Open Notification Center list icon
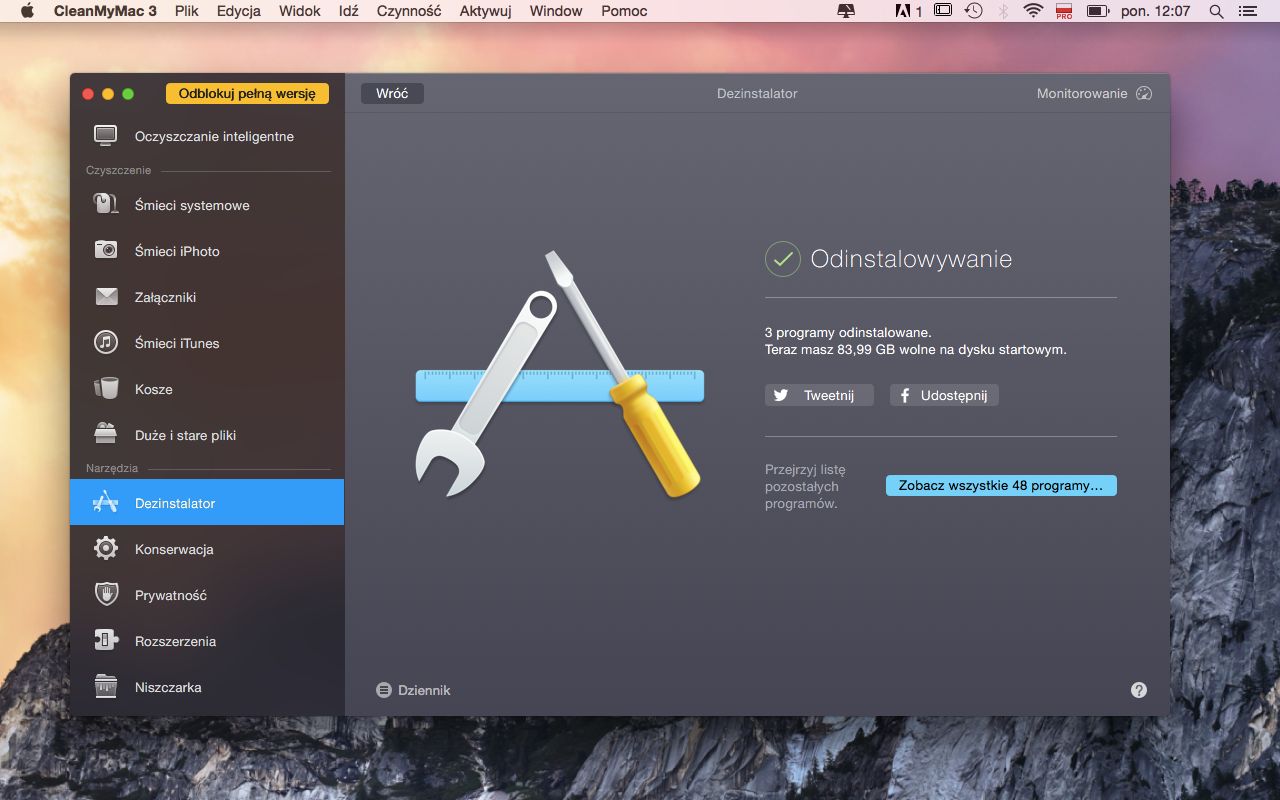Viewport: 1280px width, 800px height. click(1250, 11)
